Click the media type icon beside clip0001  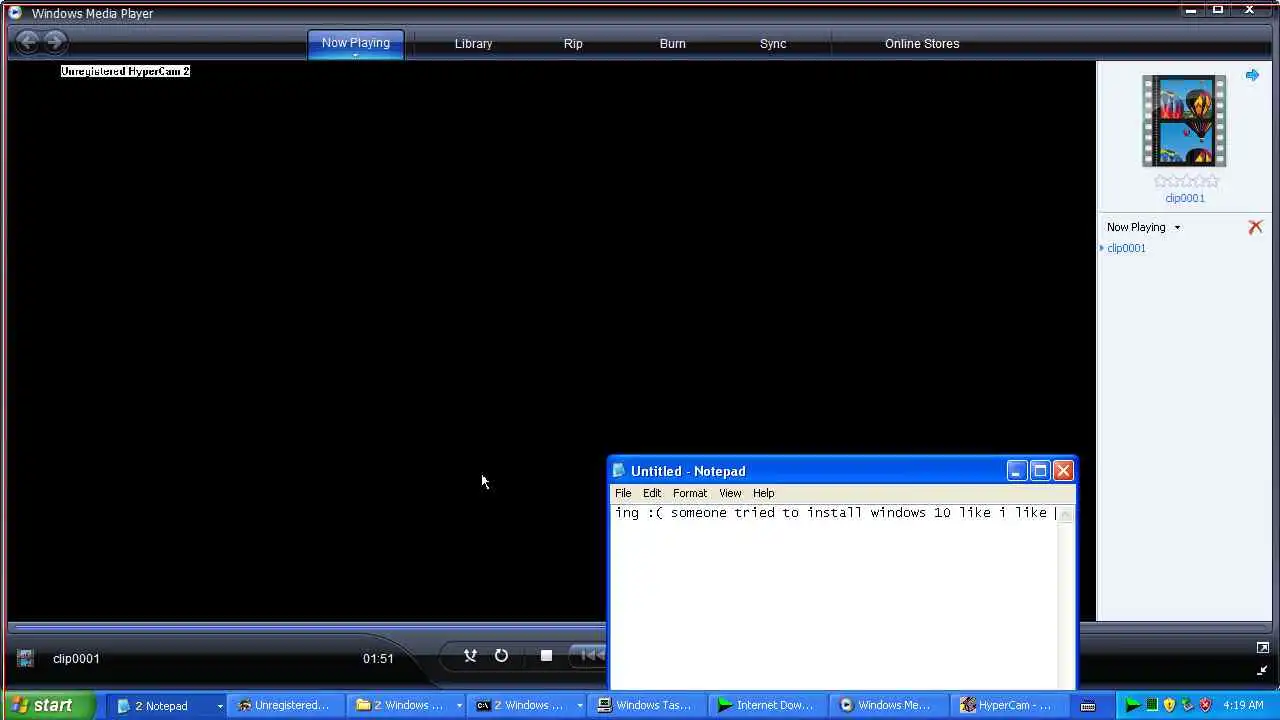[x=25, y=658]
